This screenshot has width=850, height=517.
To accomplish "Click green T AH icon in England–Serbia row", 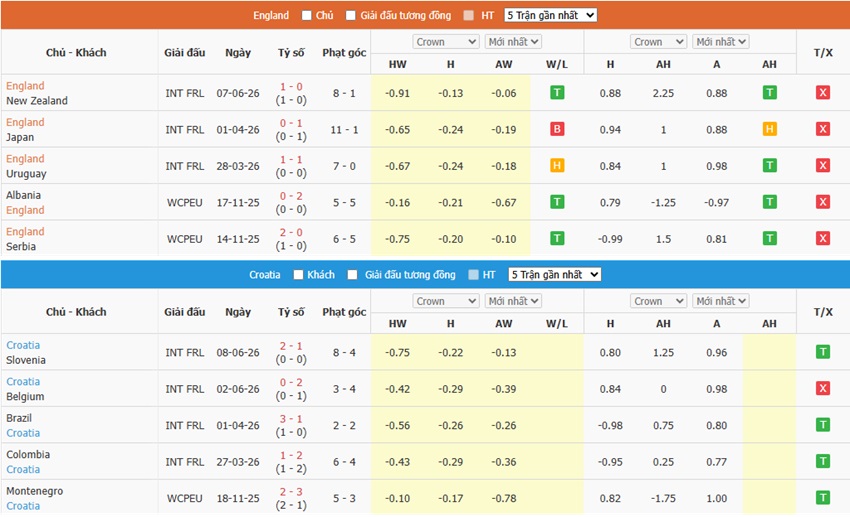I will (769, 238).
